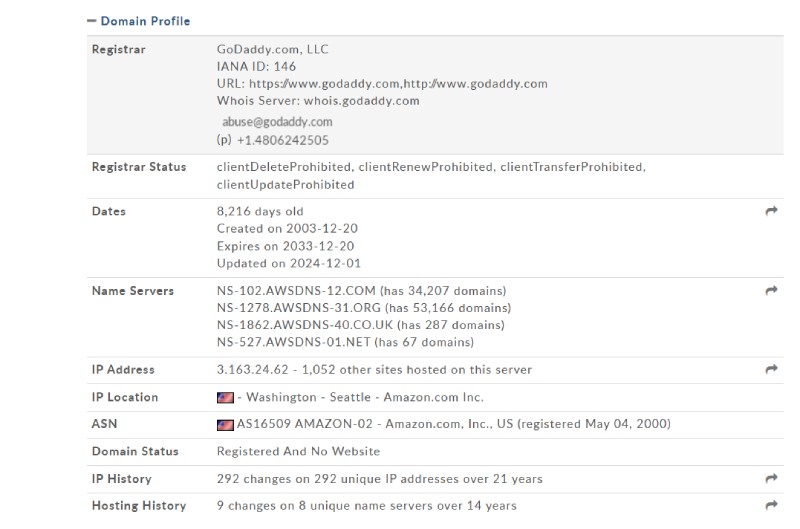This screenshot has height=529, width=800.
Task: Open share arrow in IP History row
Action: tap(771, 478)
